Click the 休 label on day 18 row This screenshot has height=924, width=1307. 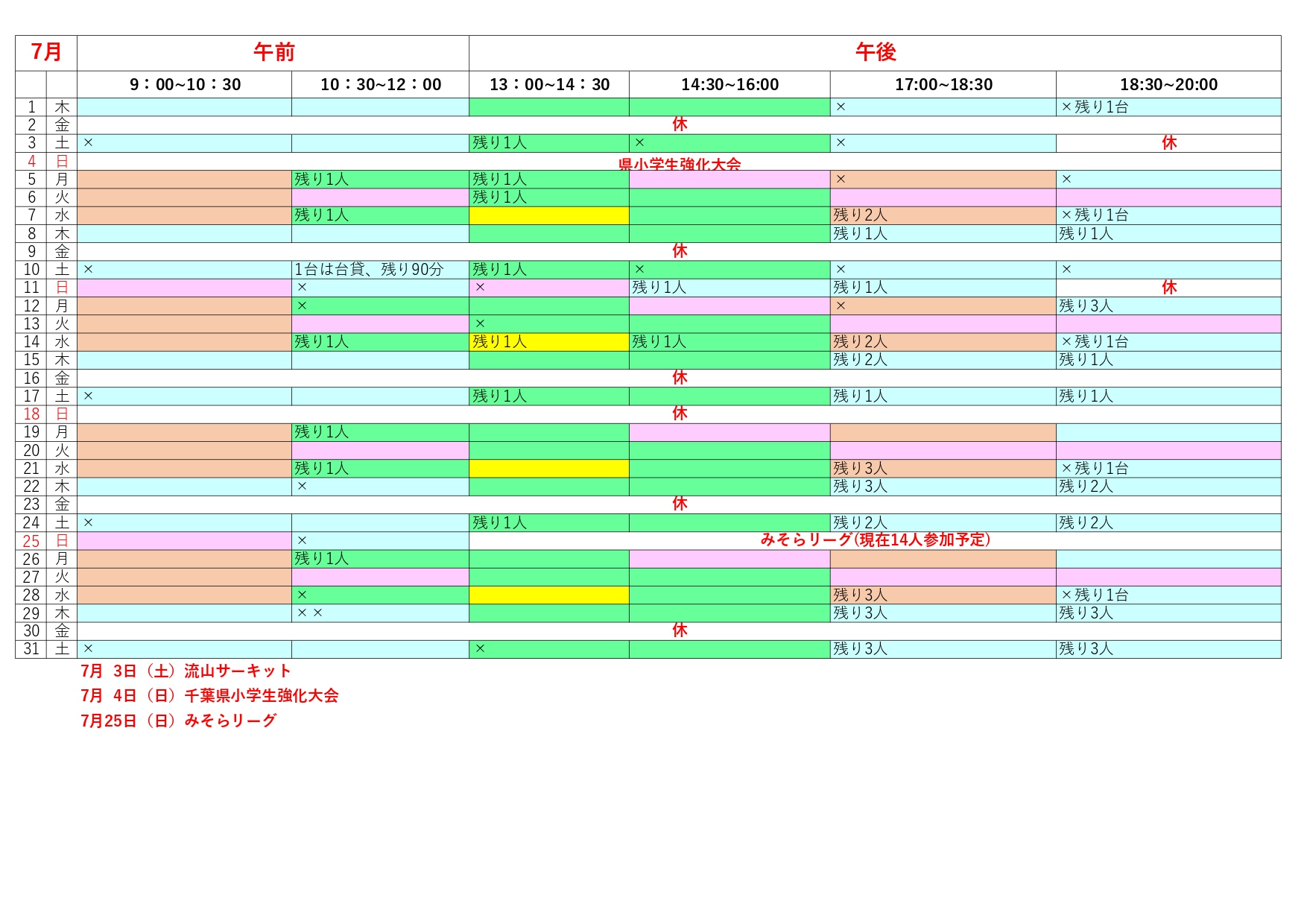pos(680,414)
